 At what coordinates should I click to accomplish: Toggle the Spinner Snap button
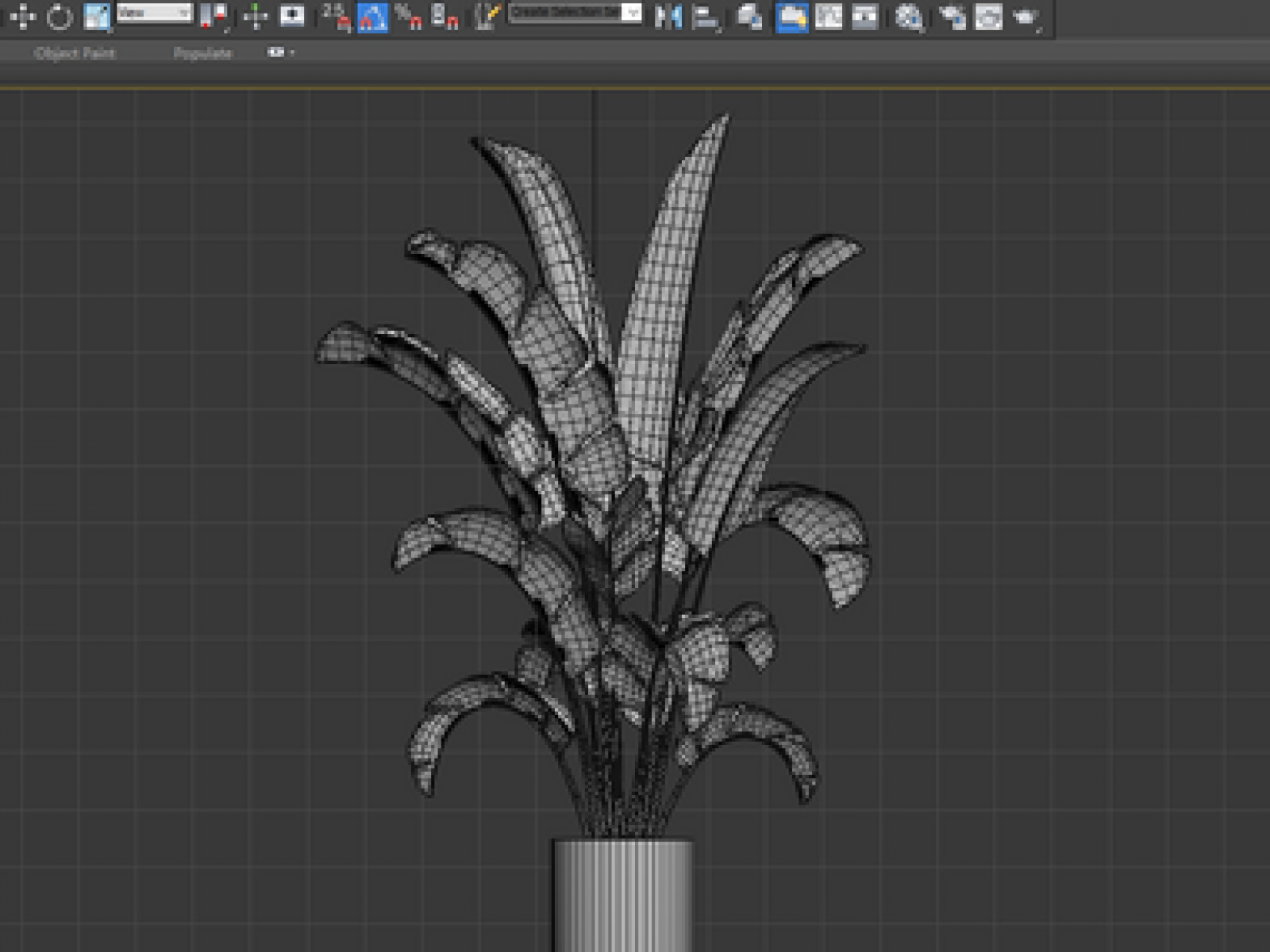445,16
